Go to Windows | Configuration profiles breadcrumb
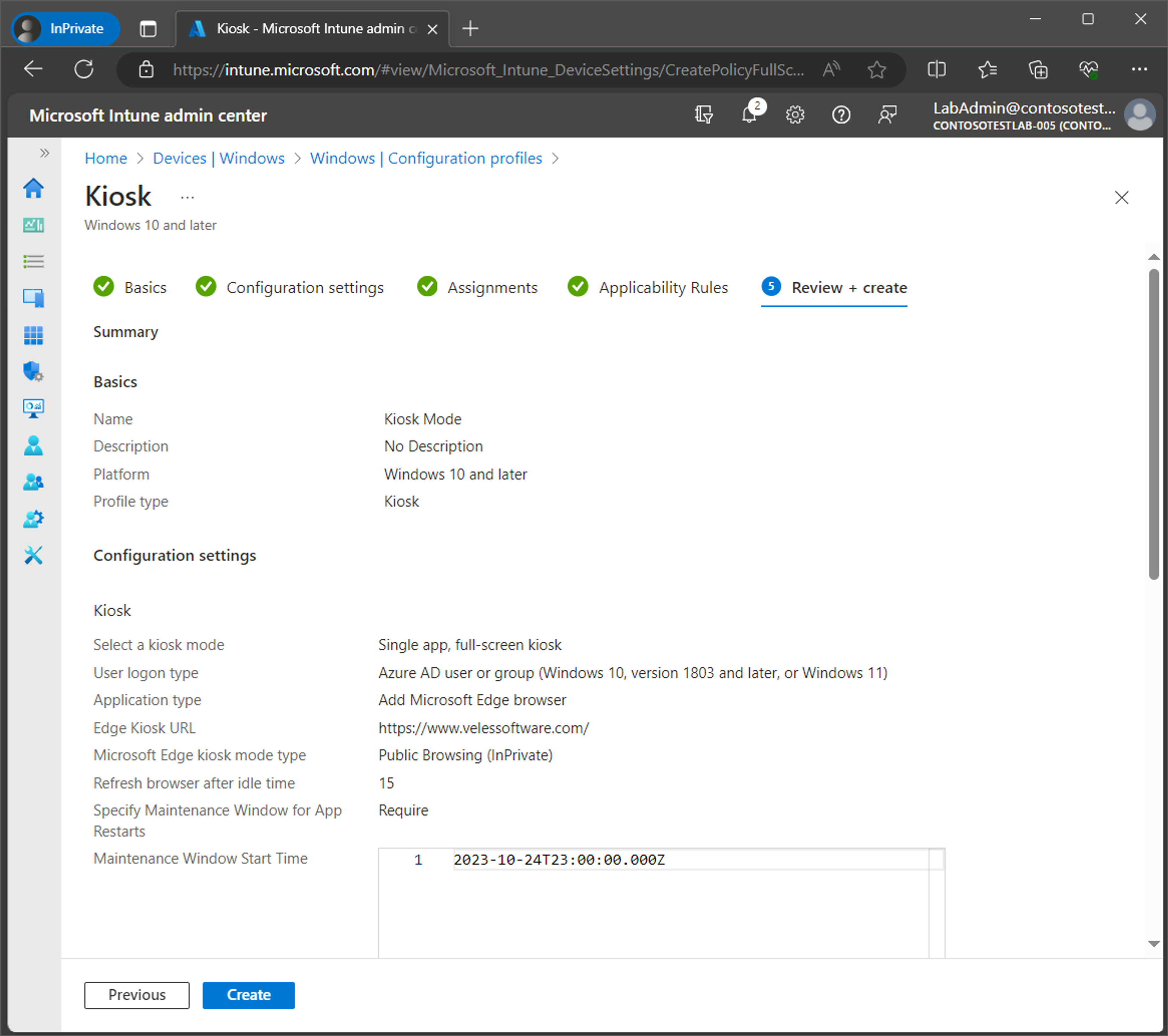The height and width of the screenshot is (1036, 1168). click(x=426, y=158)
